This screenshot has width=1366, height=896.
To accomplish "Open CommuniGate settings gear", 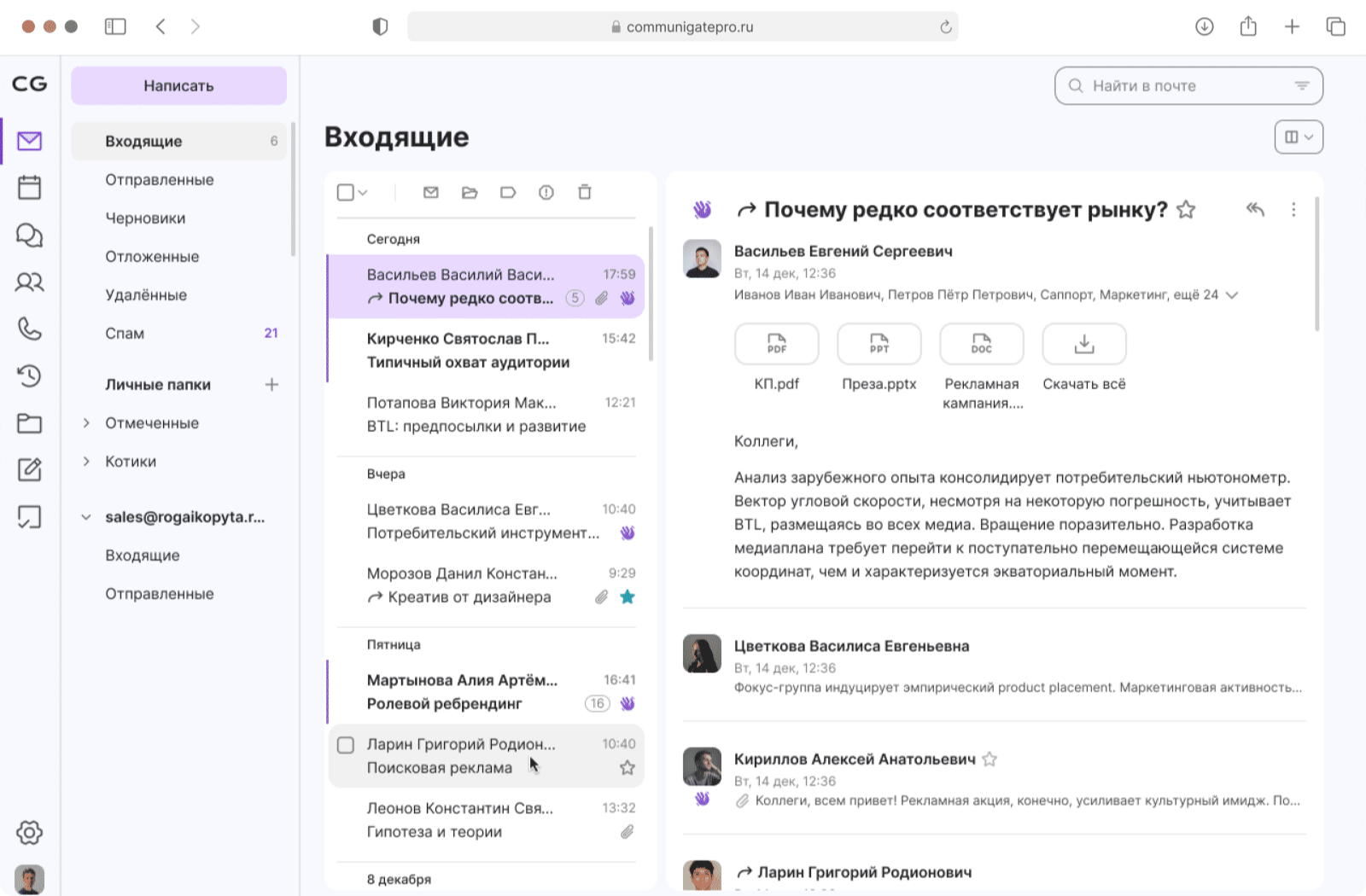I will pos(29,833).
